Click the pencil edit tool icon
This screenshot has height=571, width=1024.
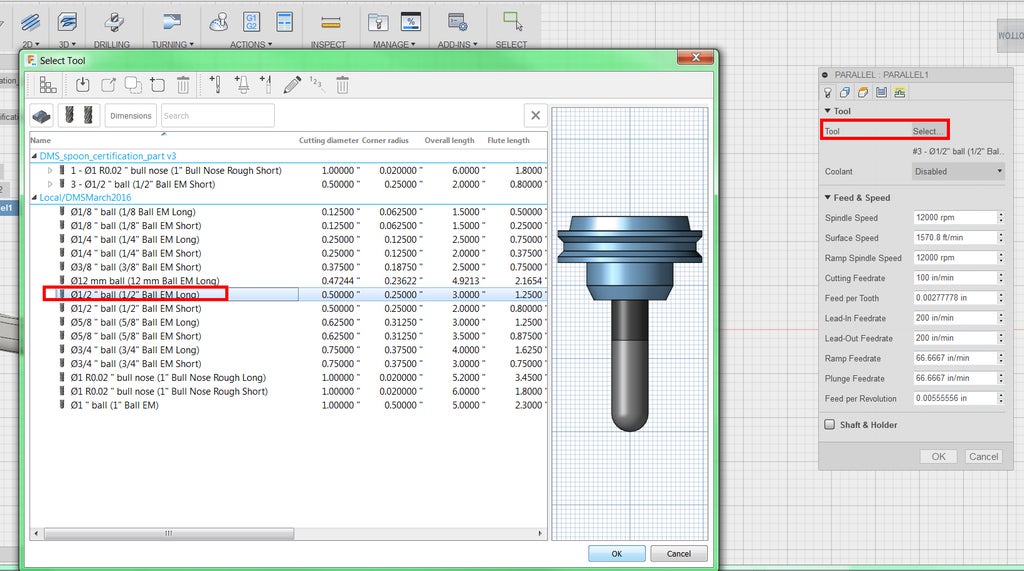tap(292, 85)
